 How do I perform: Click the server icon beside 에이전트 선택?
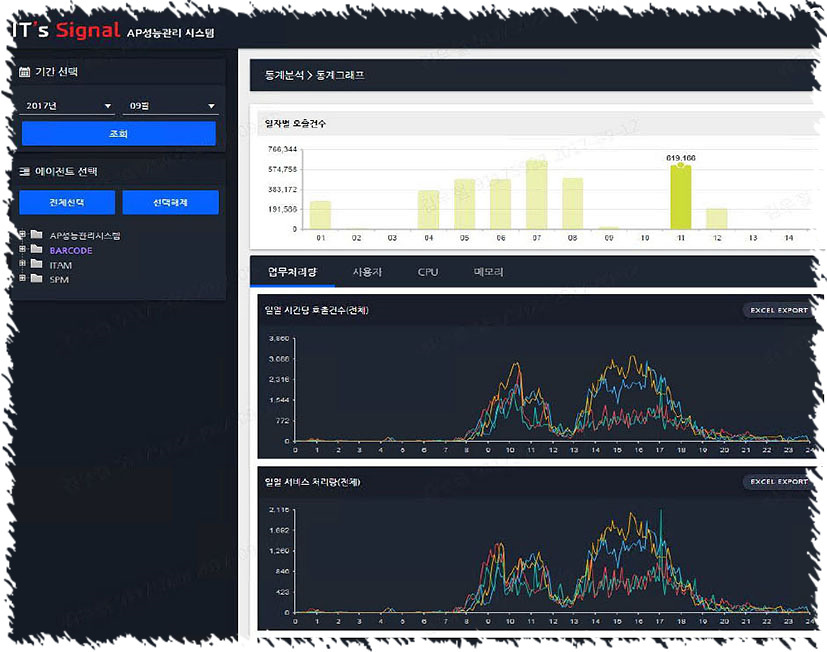[x=24, y=171]
